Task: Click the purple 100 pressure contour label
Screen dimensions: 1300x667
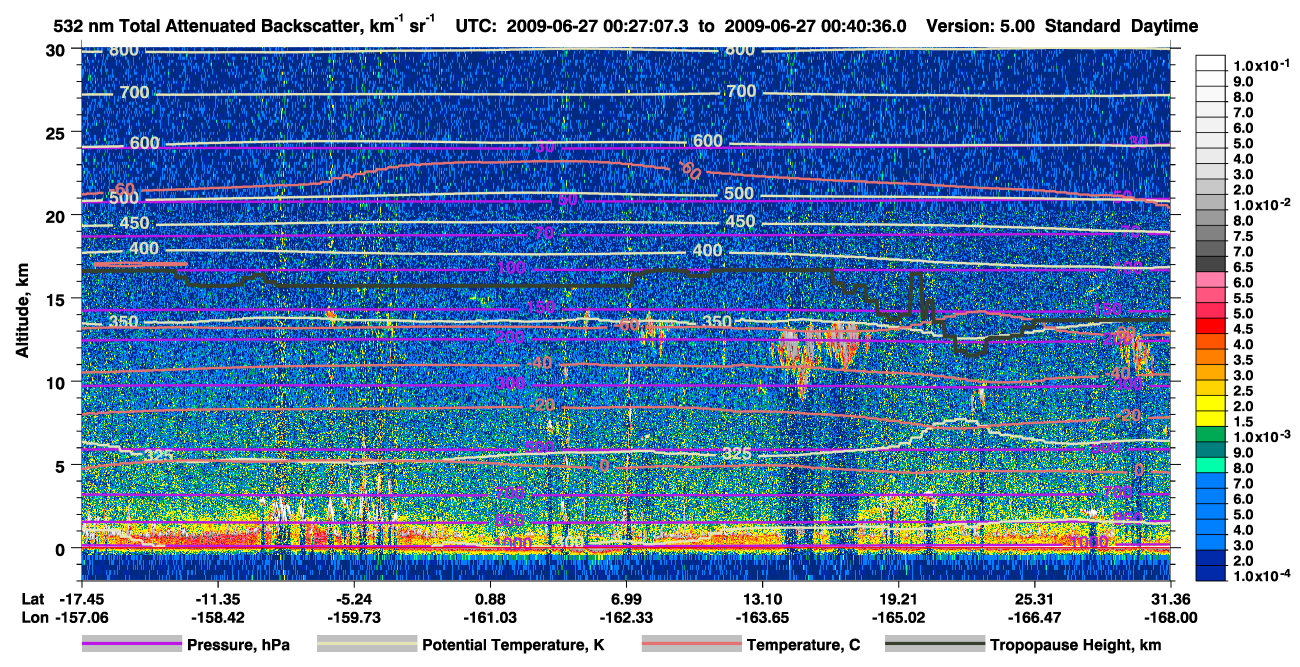Action: pyautogui.click(x=511, y=268)
